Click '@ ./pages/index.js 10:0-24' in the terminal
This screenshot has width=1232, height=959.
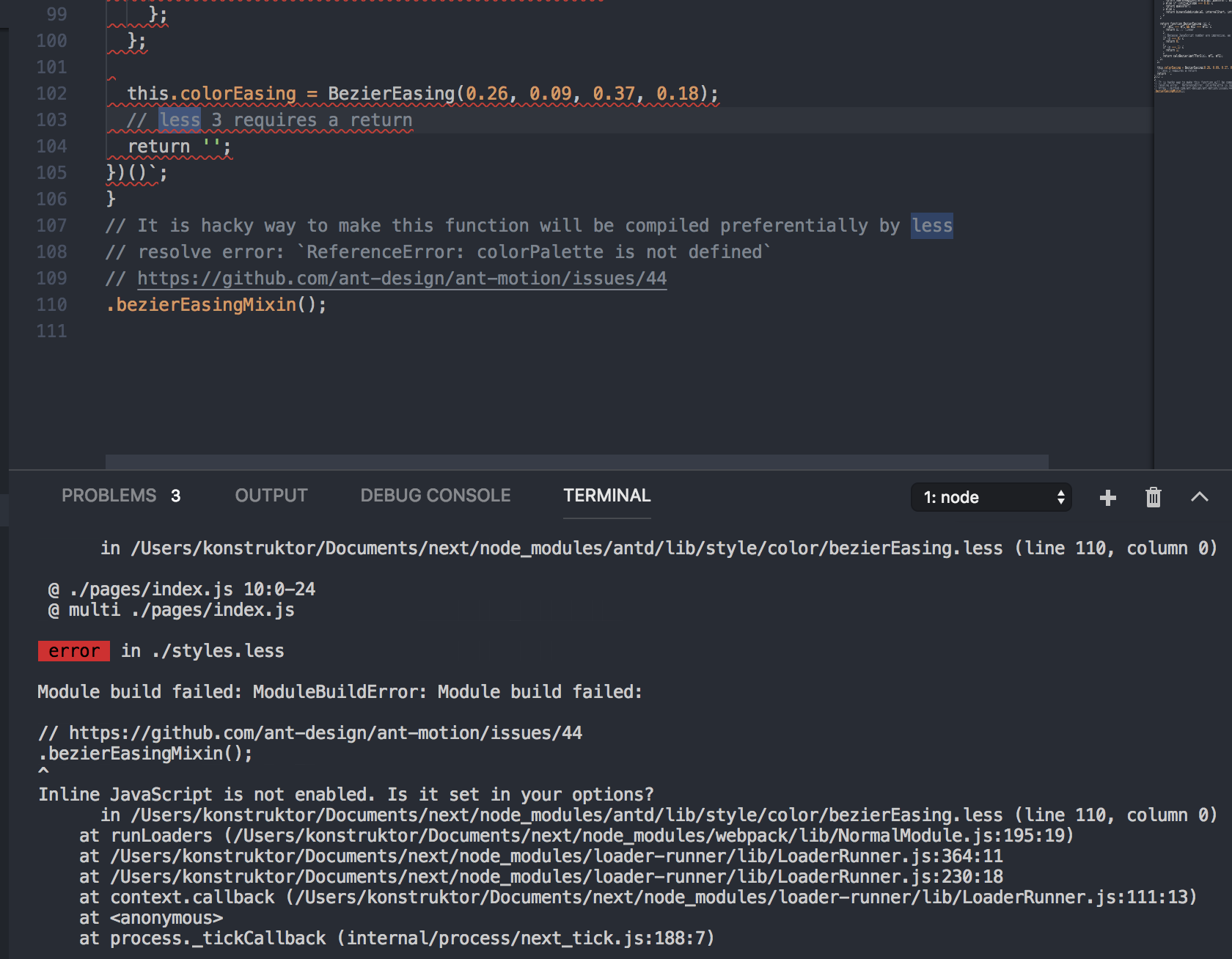(182, 589)
